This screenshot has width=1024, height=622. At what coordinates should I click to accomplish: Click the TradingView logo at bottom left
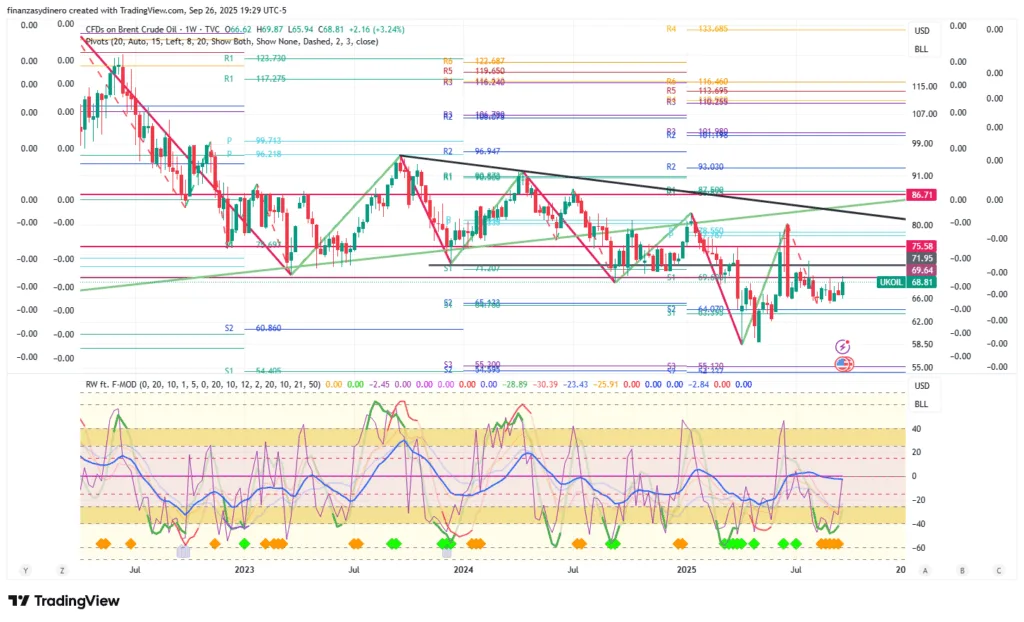(x=64, y=601)
